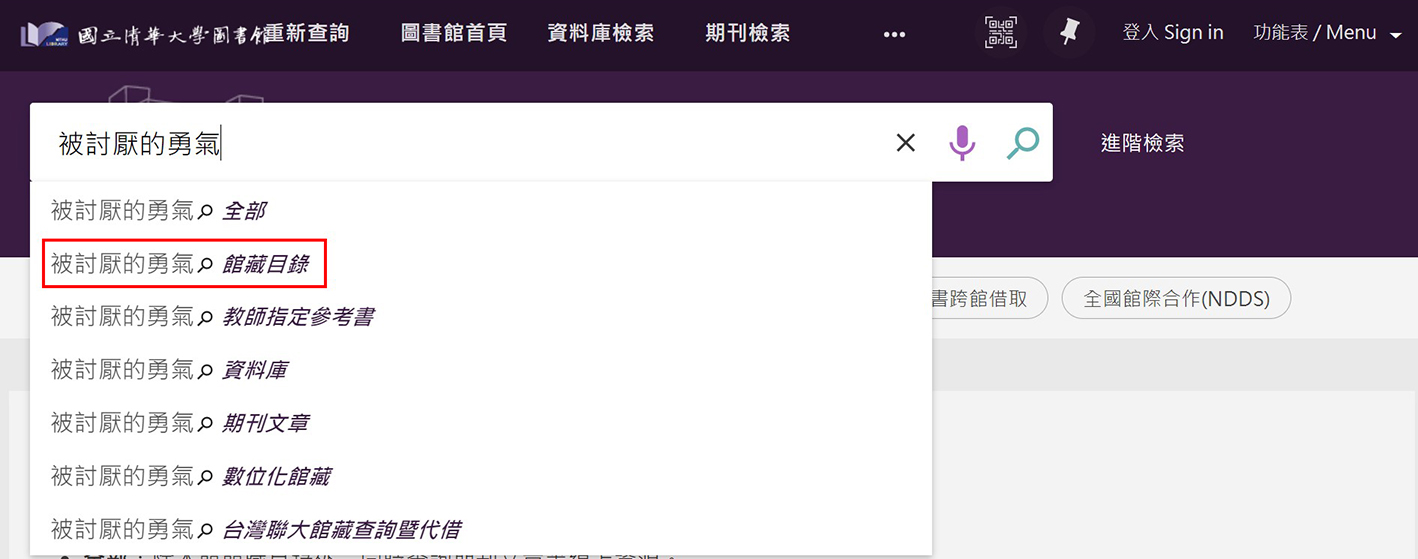
Task: Click the magnifying glass search icon
Action: (x=1022, y=143)
